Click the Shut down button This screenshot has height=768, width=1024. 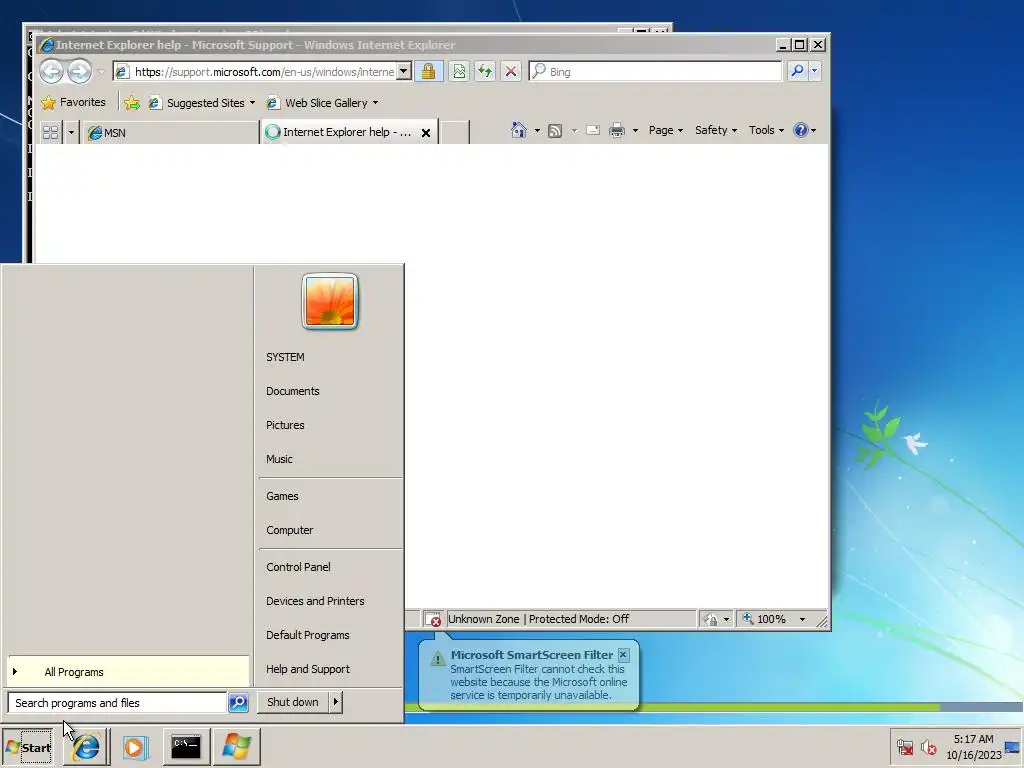[x=293, y=702]
